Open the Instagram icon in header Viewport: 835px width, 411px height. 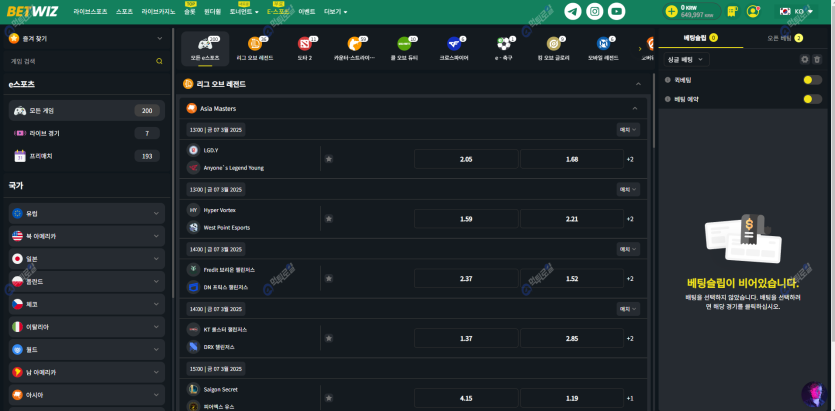point(594,11)
